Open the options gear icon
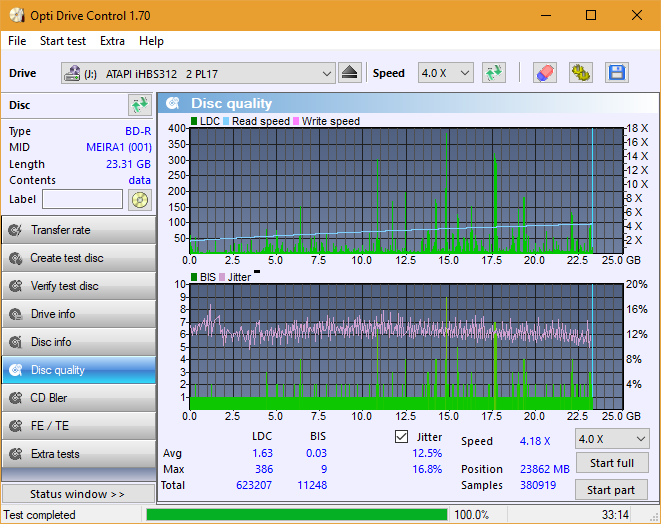This screenshot has width=661, height=524. click(x=580, y=73)
